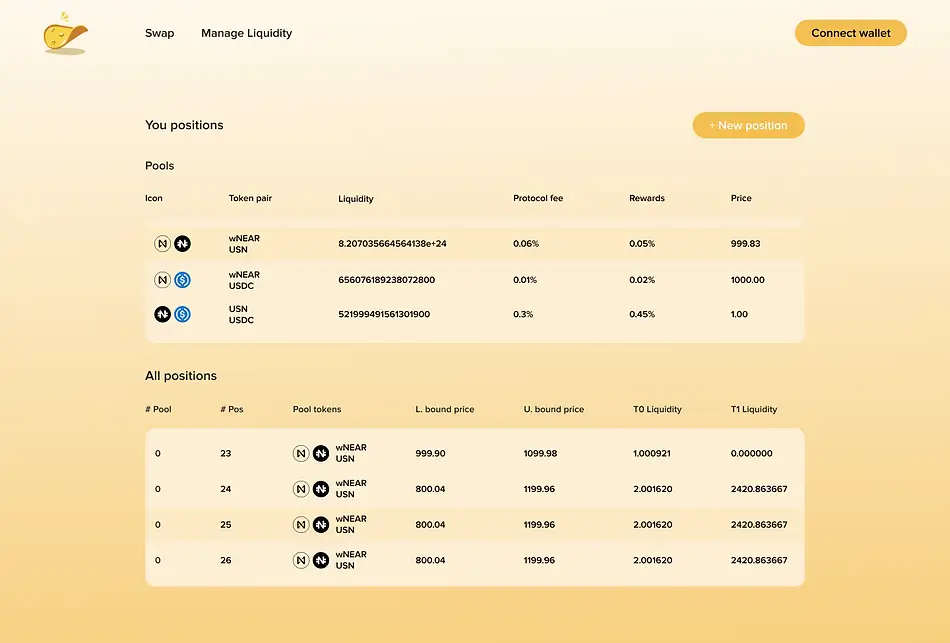This screenshot has height=643, width=950.
Task: Click the T1 Liquidity column header
Action: click(754, 409)
